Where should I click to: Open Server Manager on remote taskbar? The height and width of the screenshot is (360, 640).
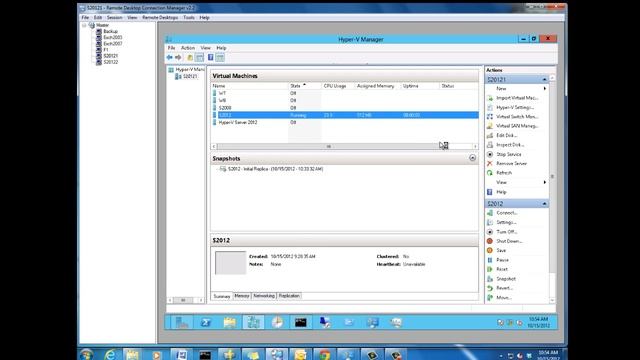click(182, 322)
